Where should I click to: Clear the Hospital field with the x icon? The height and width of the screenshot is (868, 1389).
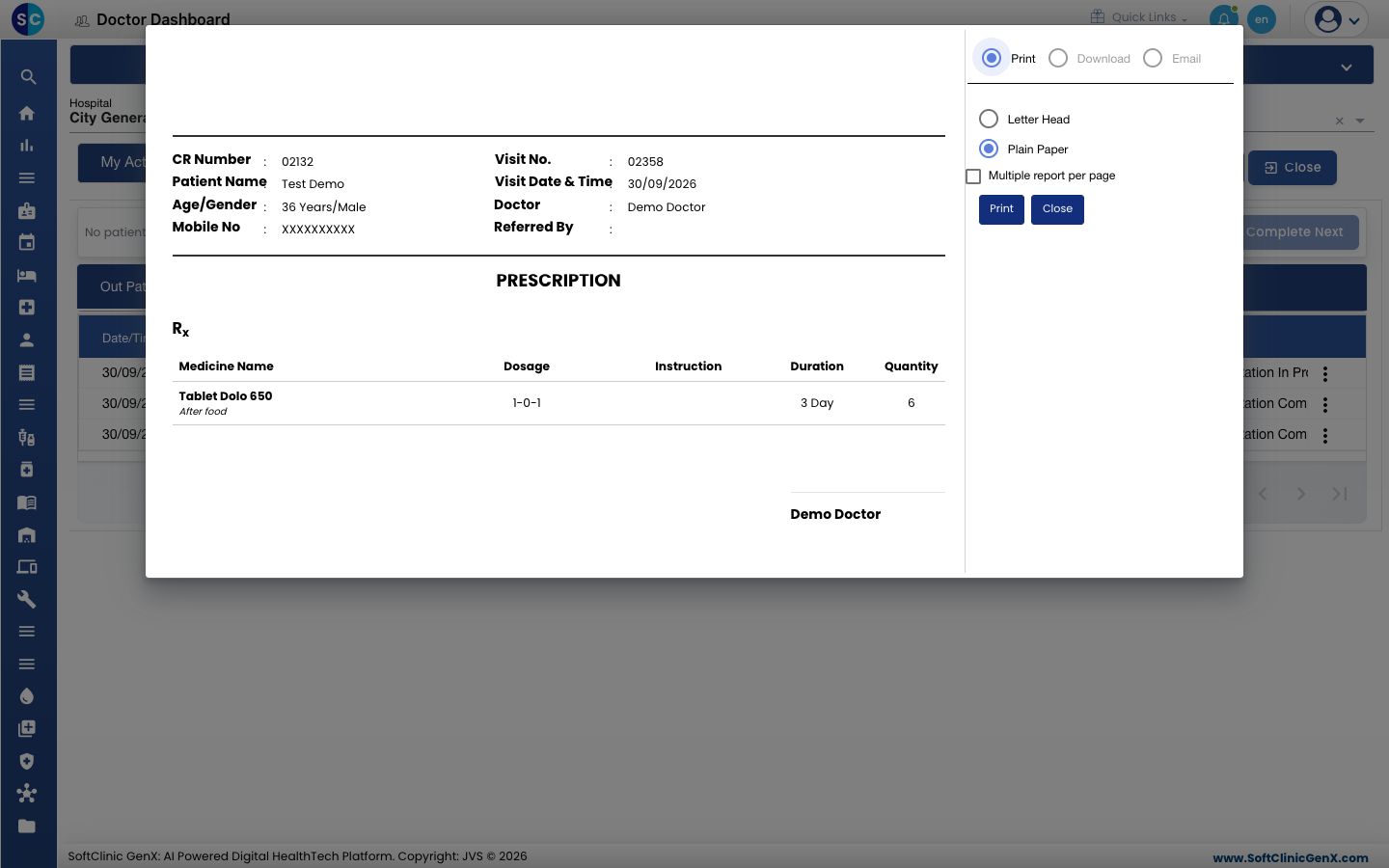1339,121
